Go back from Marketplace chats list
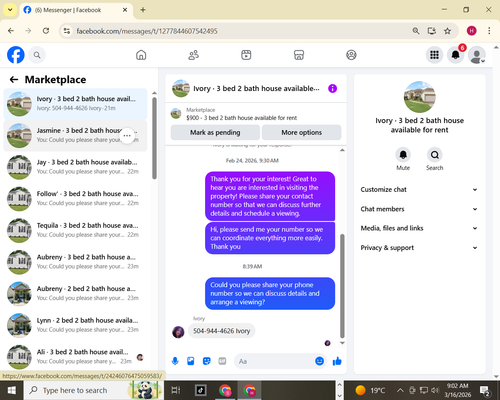 14,79
